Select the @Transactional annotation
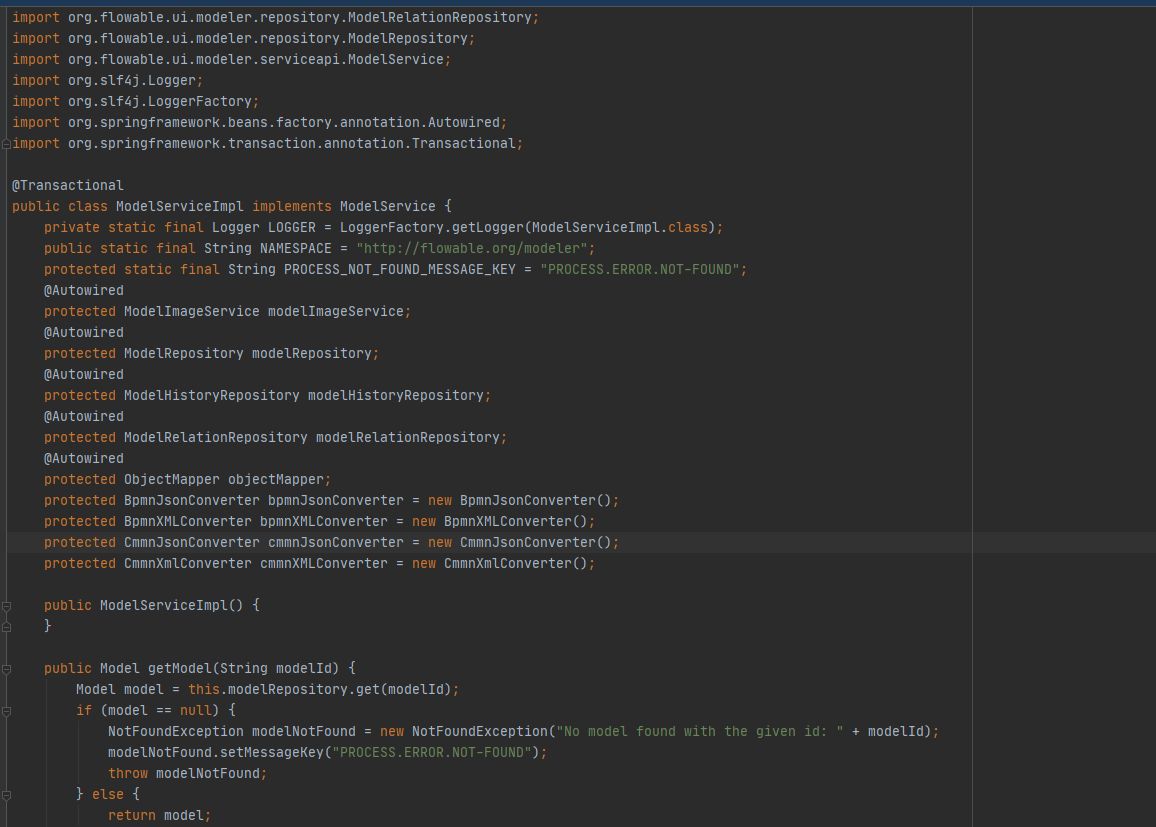Viewport: 1156px width, 827px height. point(68,184)
